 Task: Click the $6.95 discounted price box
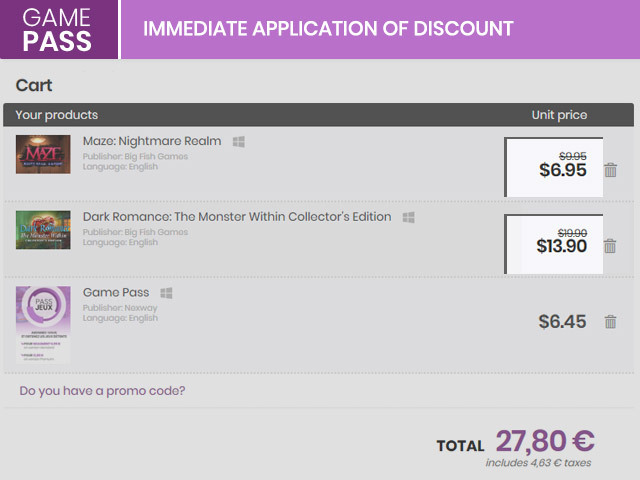555,167
